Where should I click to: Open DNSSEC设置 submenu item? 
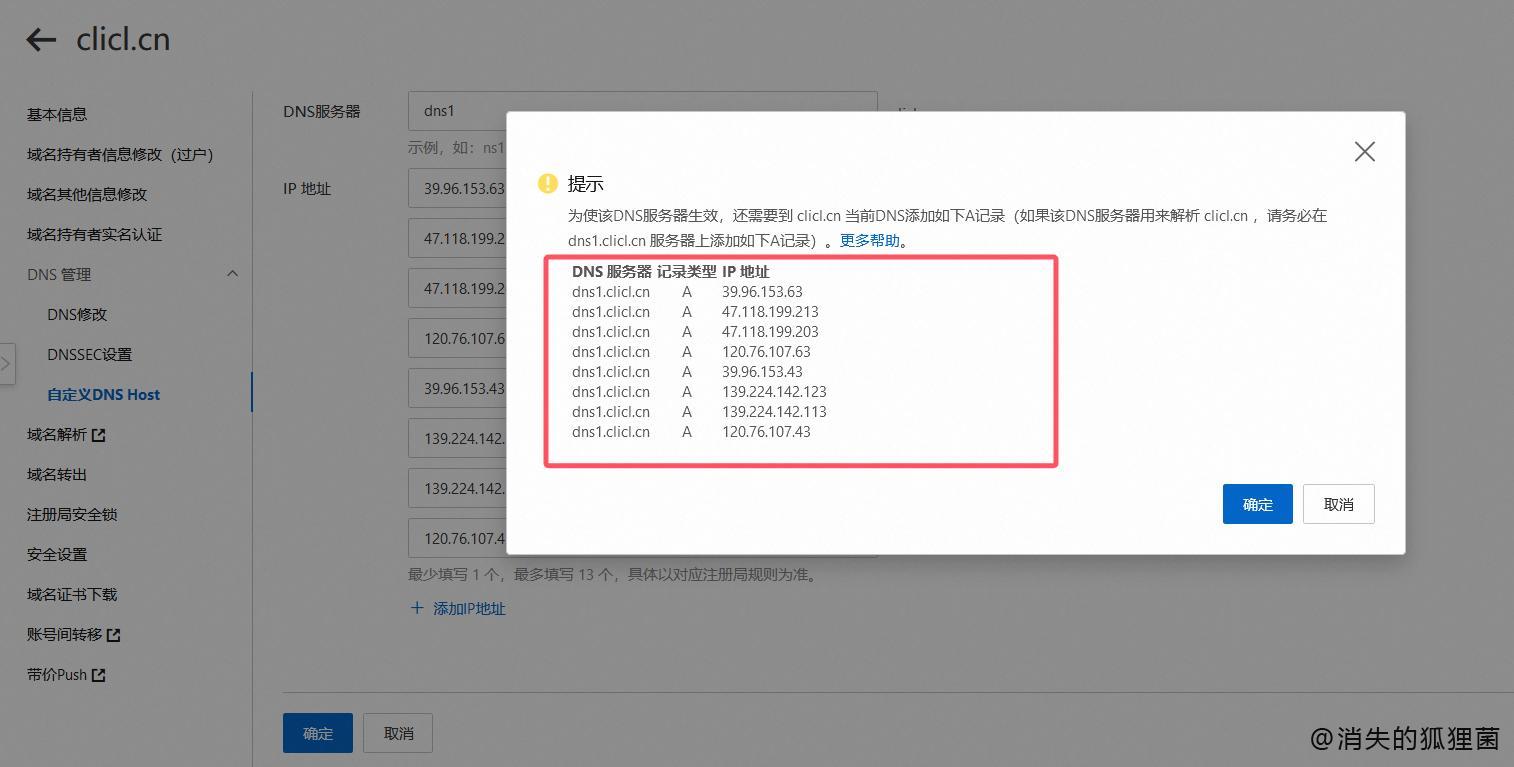click(x=89, y=355)
